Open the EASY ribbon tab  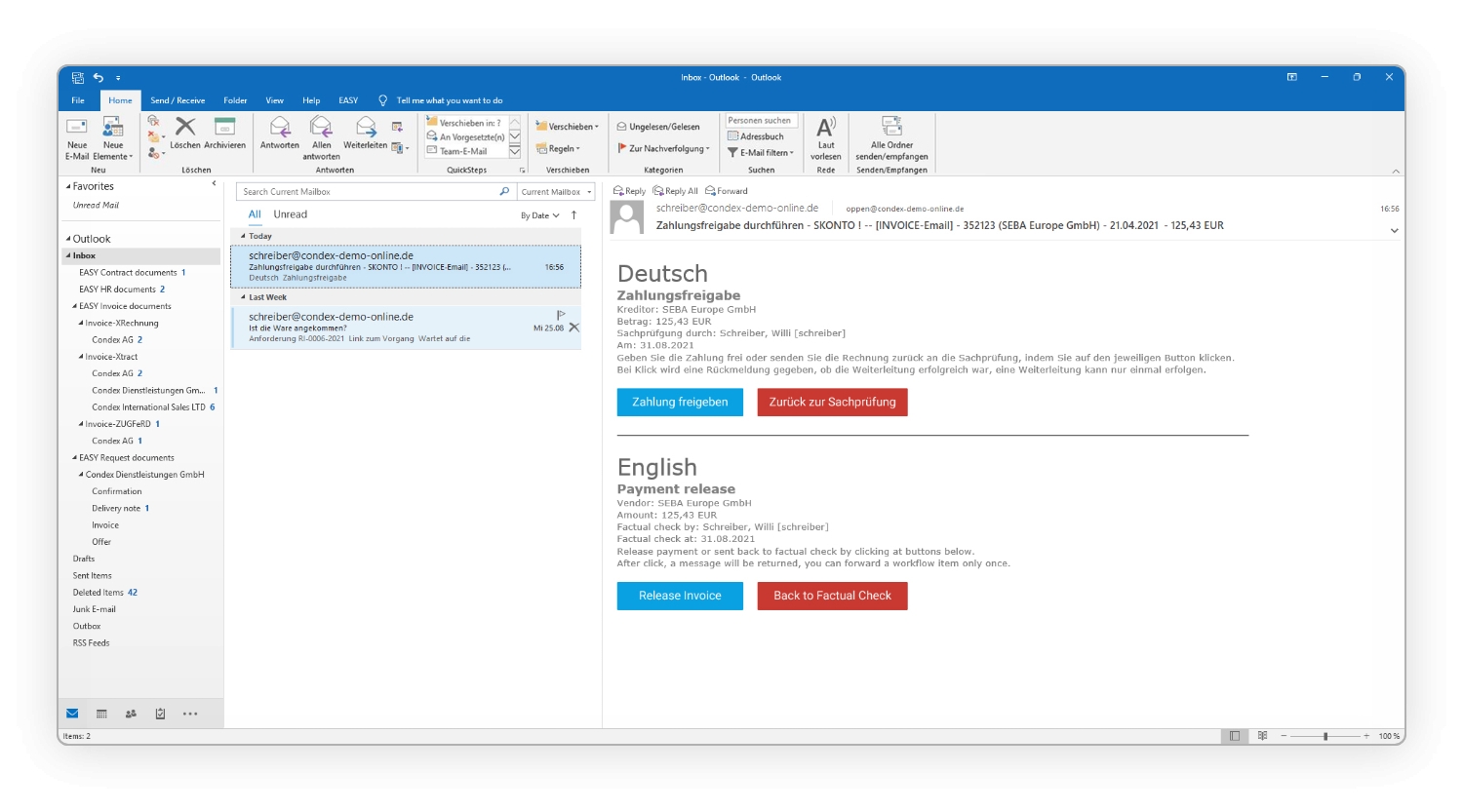click(x=348, y=100)
